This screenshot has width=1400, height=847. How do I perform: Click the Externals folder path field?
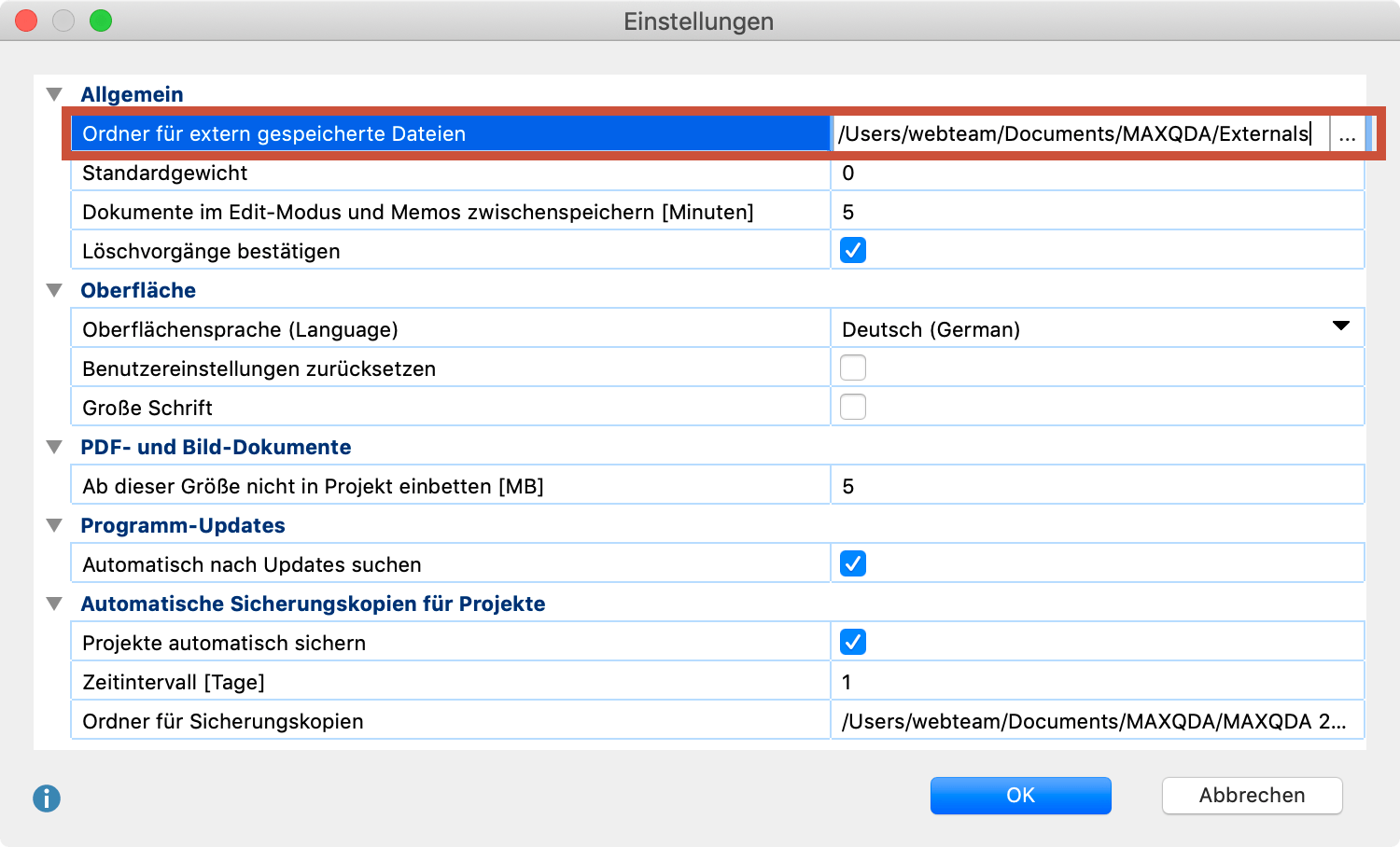[x=1080, y=134]
